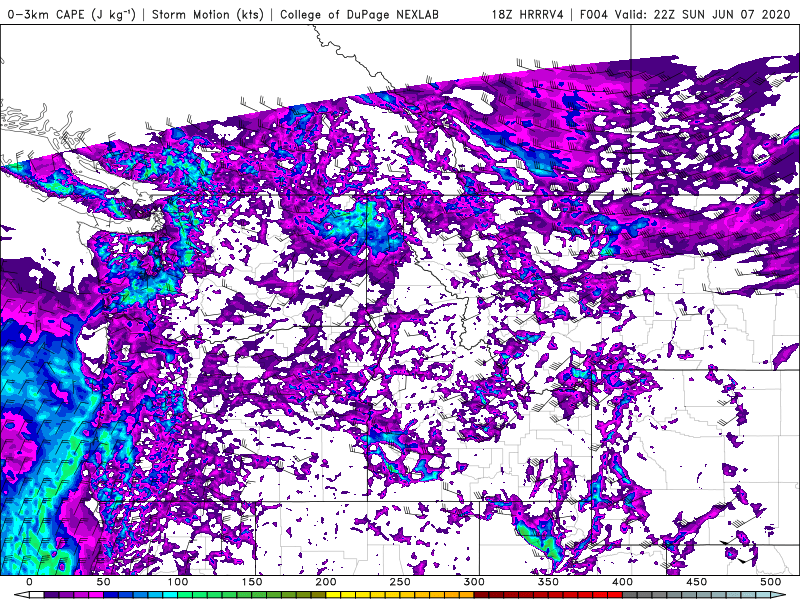
Task: Click the 'F004' forecast hour text
Action: point(594,14)
